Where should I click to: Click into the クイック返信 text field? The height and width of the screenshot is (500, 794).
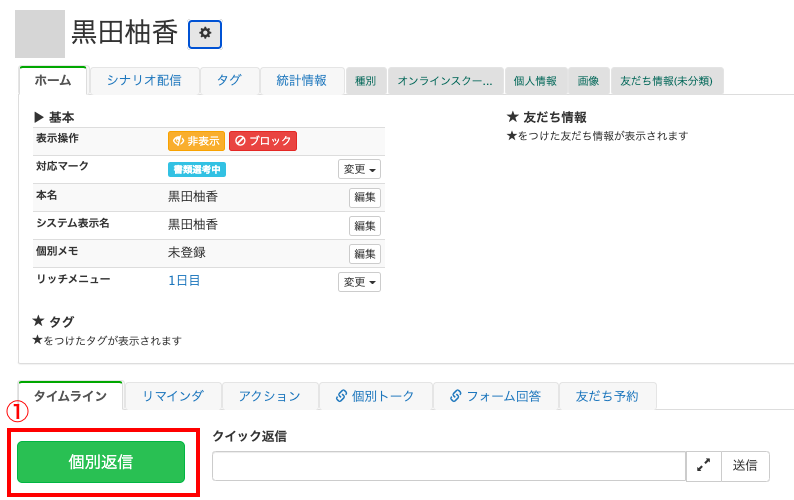coord(448,466)
